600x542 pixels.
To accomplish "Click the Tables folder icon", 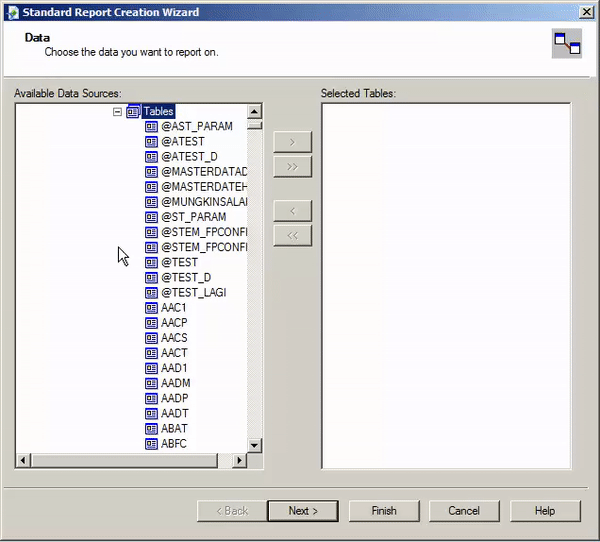I will (x=134, y=111).
